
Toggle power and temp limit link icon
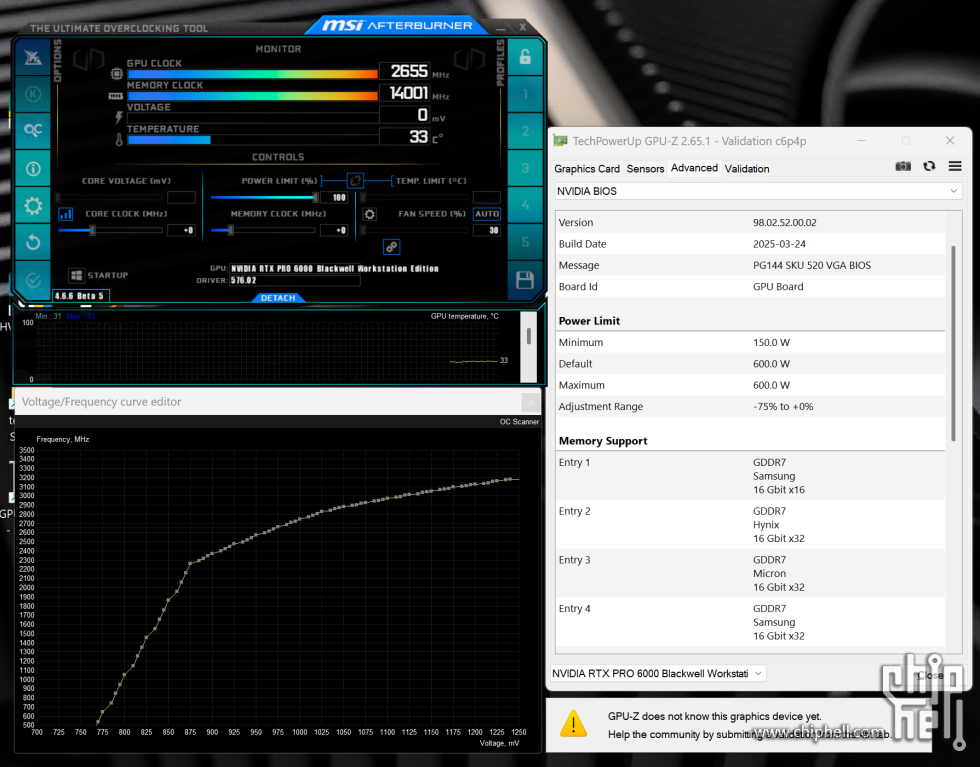coord(355,181)
